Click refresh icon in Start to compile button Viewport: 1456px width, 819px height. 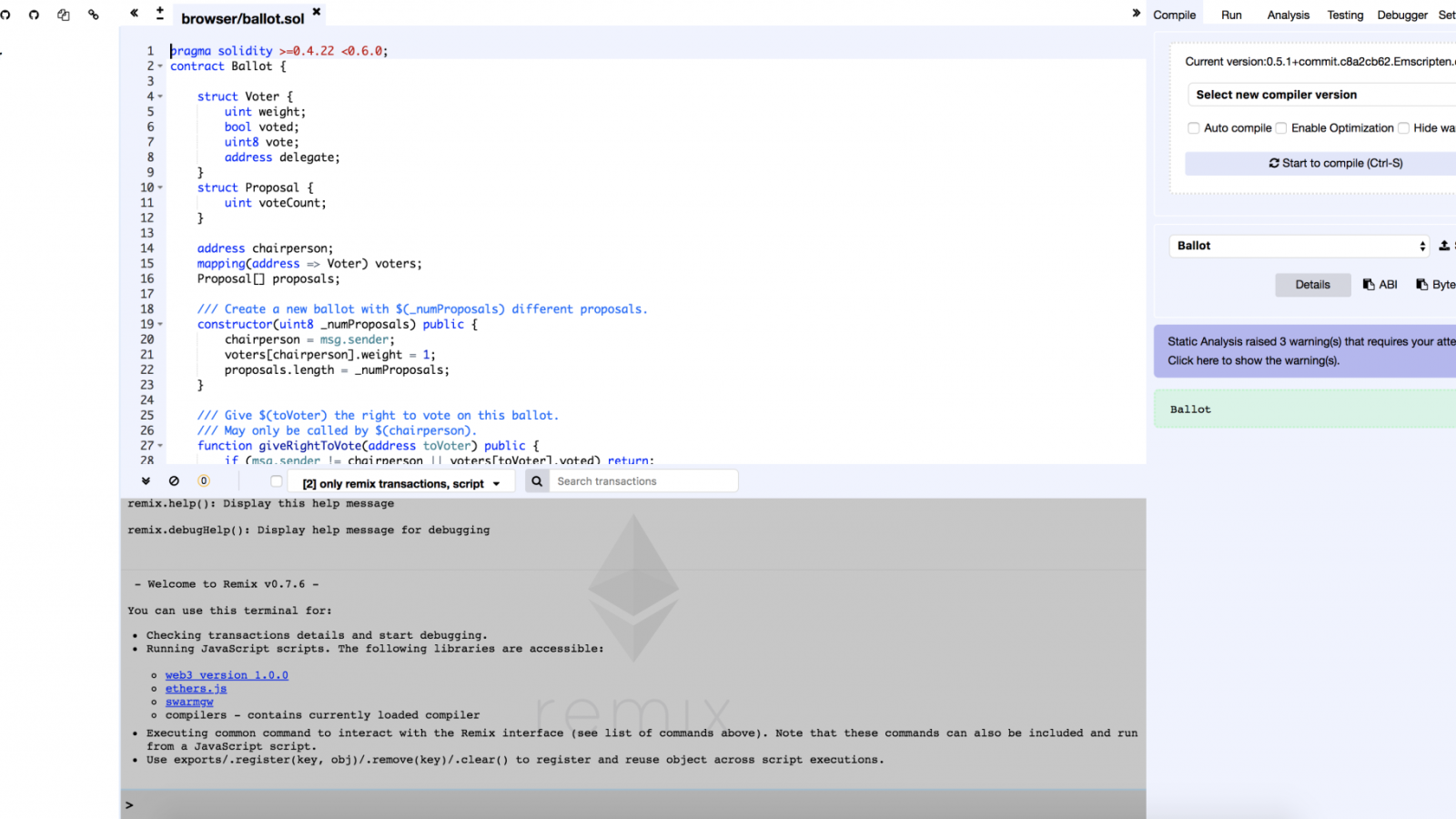(1274, 164)
